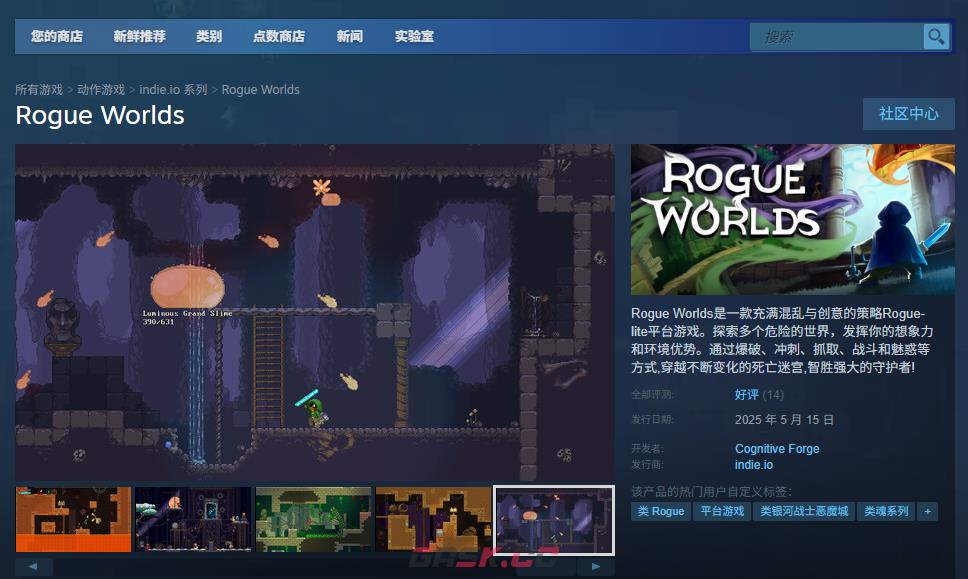Select the yellow sand cave thumbnail
968x579 pixels.
click(x=433, y=519)
